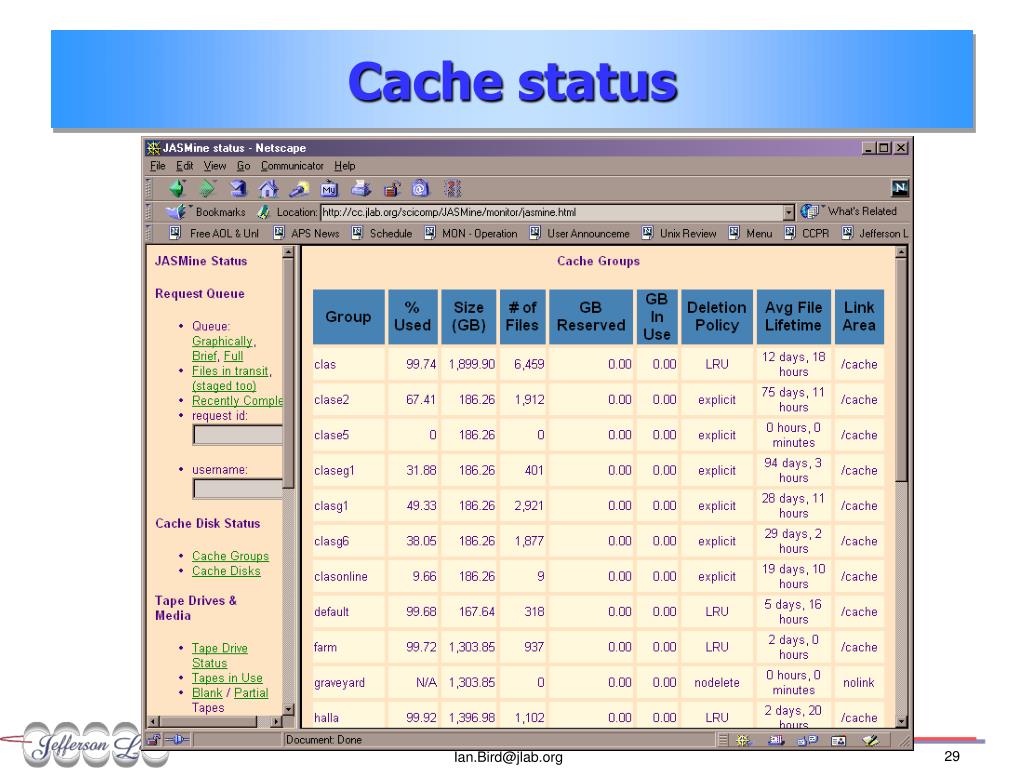Click the request id input field
This screenshot has height=768, width=1024.
tap(238, 435)
